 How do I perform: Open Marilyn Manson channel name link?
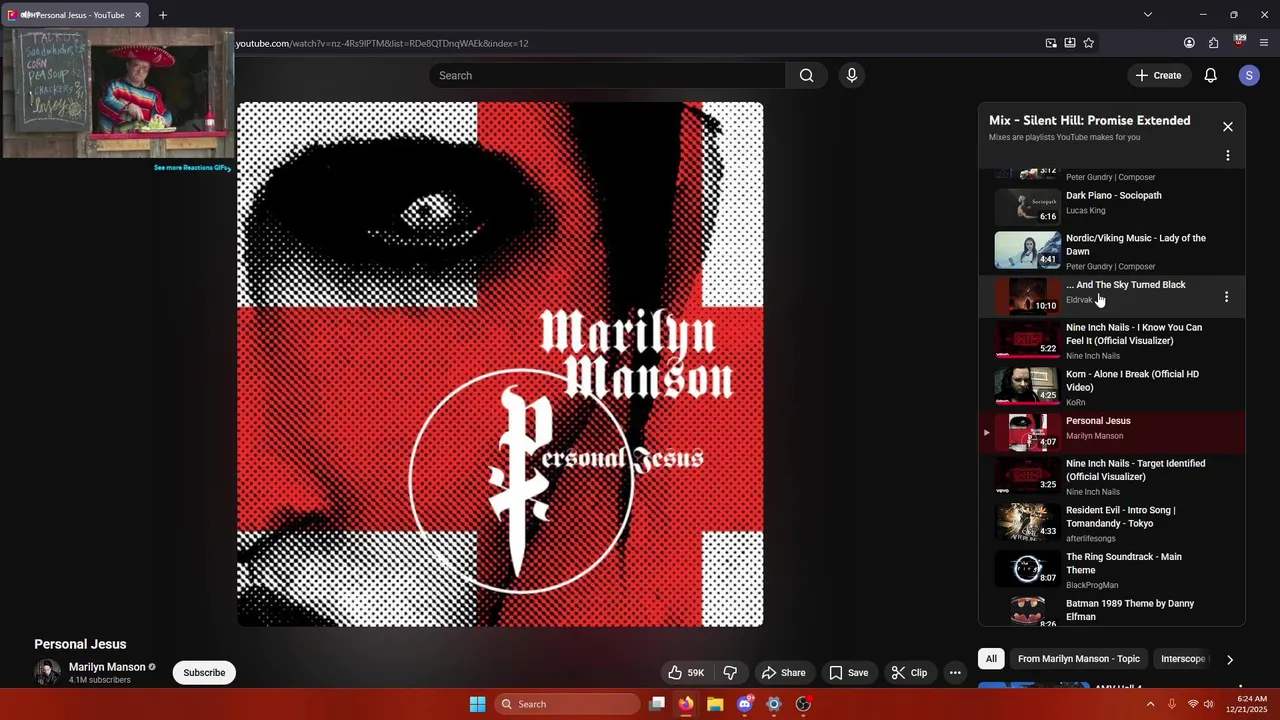107,667
